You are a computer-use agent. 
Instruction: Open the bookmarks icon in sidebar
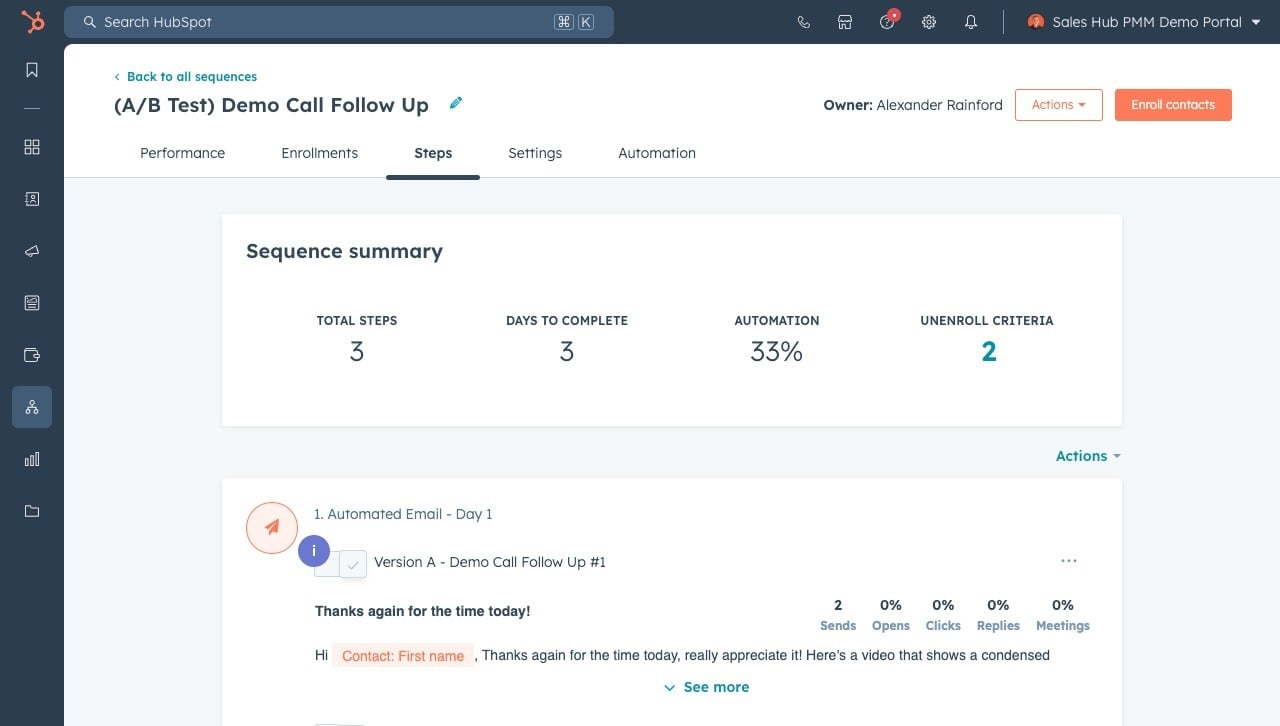(x=32, y=70)
